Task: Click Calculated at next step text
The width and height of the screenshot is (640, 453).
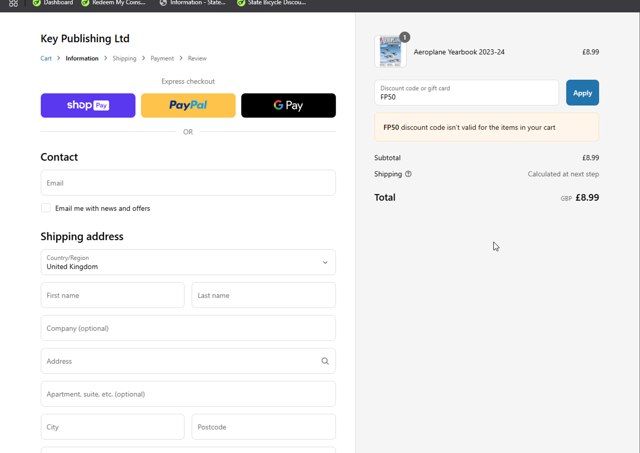Action: tap(563, 174)
